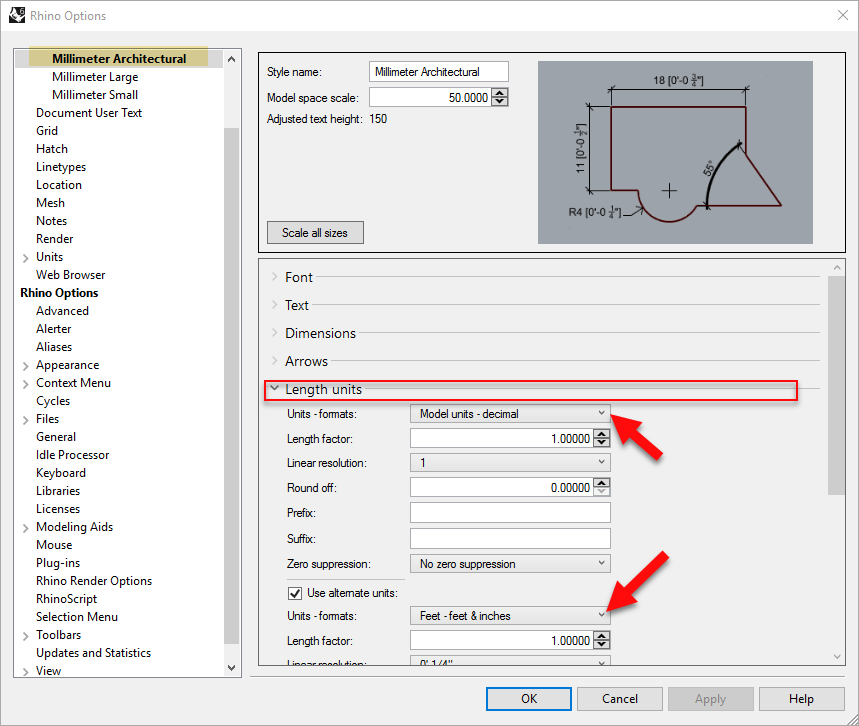Screen dimensions: 859x726
Task: Open the Zero suppression dropdown
Action: point(510,563)
